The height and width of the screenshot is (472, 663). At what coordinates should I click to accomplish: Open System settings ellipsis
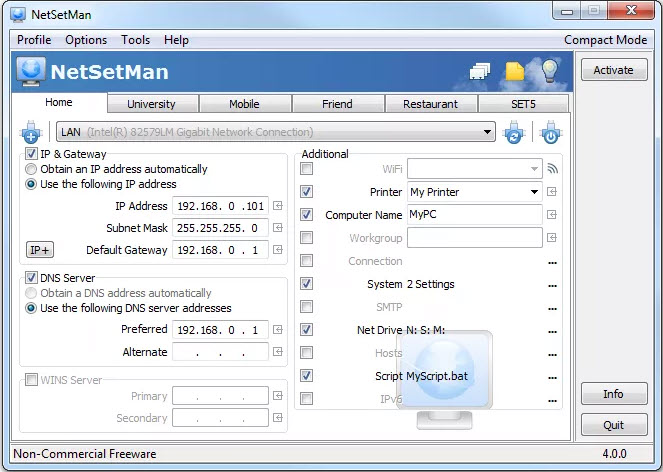pyautogui.click(x=552, y=285)
